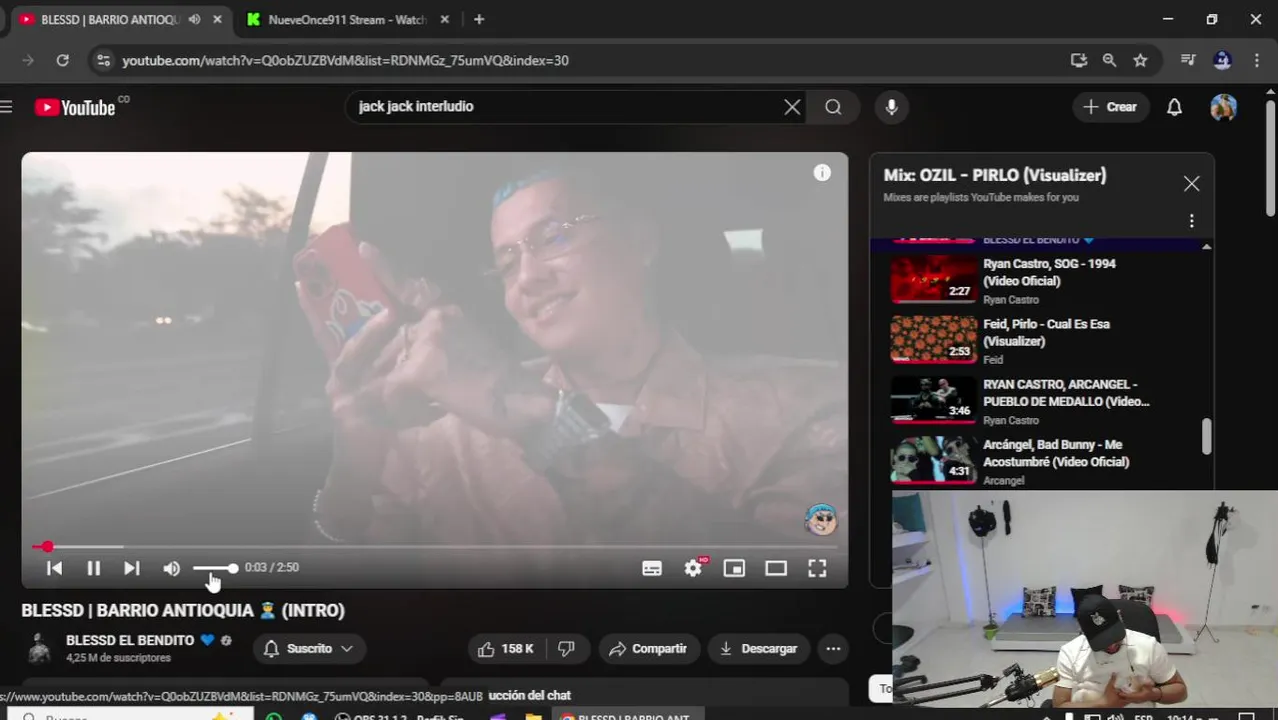The width and height of the screenshot is (1278, 720).
Task: Close the Mix playlist panel
Action: (1191, 184)
